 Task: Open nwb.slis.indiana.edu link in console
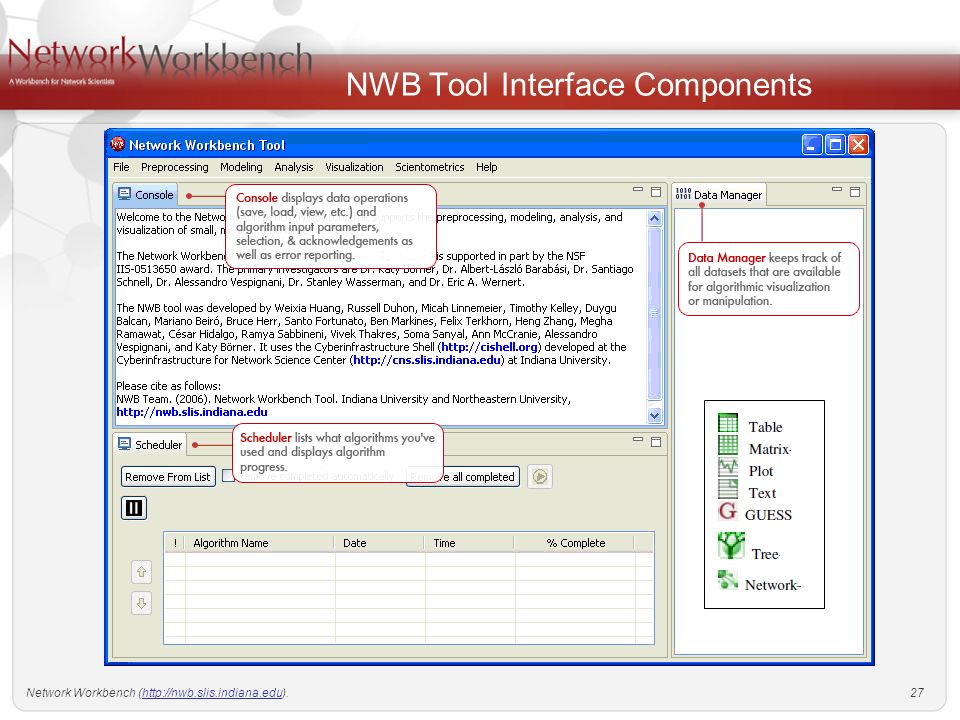pyautogui.click(x=192, y=412)
